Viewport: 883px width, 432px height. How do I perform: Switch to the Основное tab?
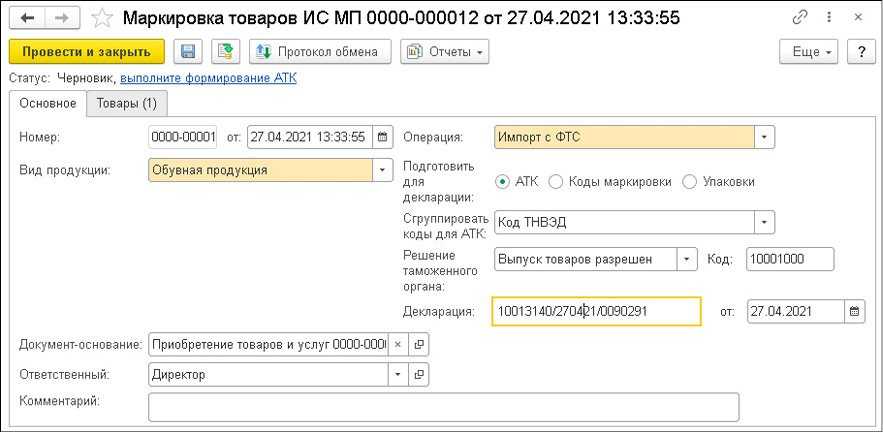click(48, 104)
